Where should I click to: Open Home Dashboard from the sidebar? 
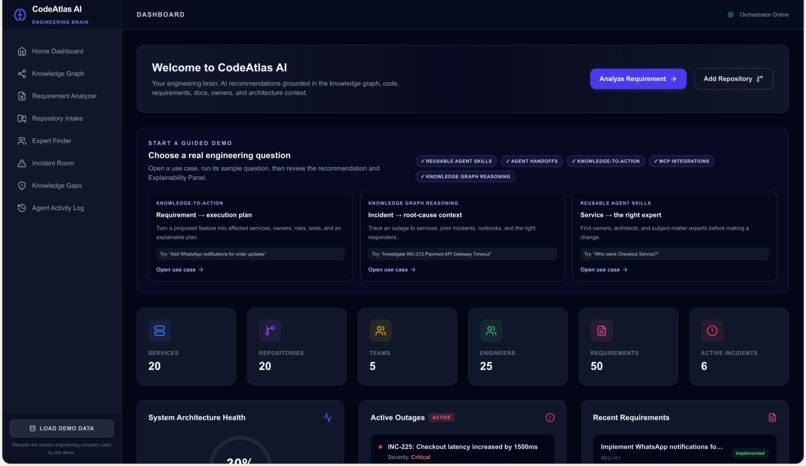[x=62, y=51]
